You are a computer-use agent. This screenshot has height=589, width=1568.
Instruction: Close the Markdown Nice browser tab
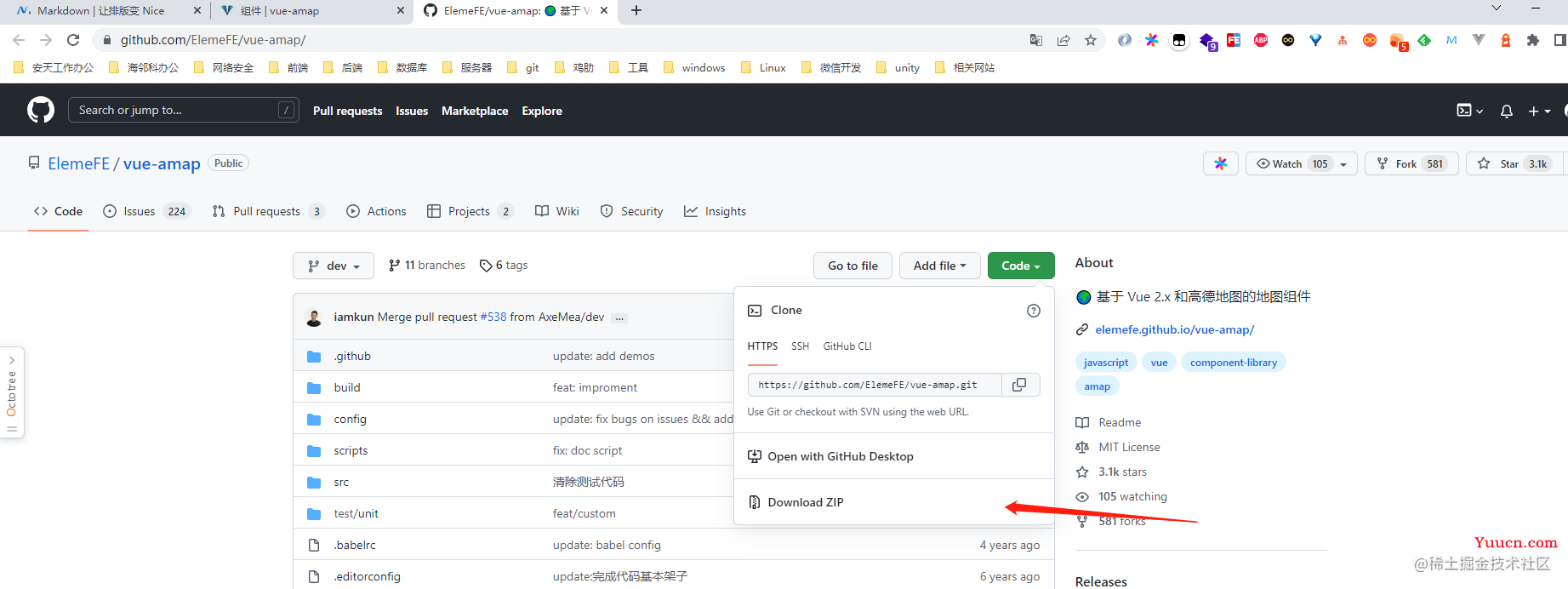[197, 11]
